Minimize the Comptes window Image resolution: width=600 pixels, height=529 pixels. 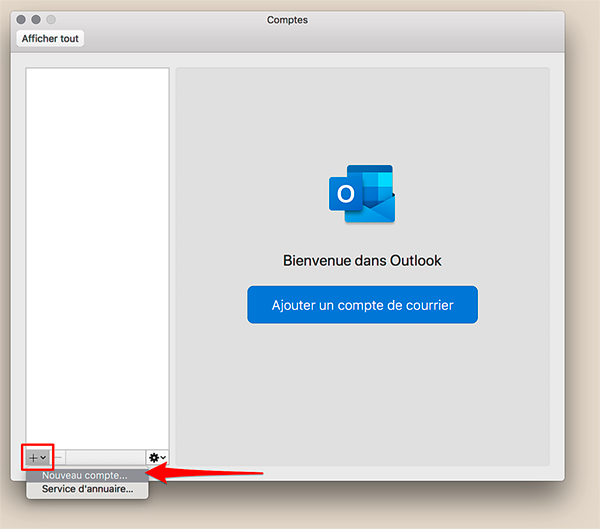[36, 20]
